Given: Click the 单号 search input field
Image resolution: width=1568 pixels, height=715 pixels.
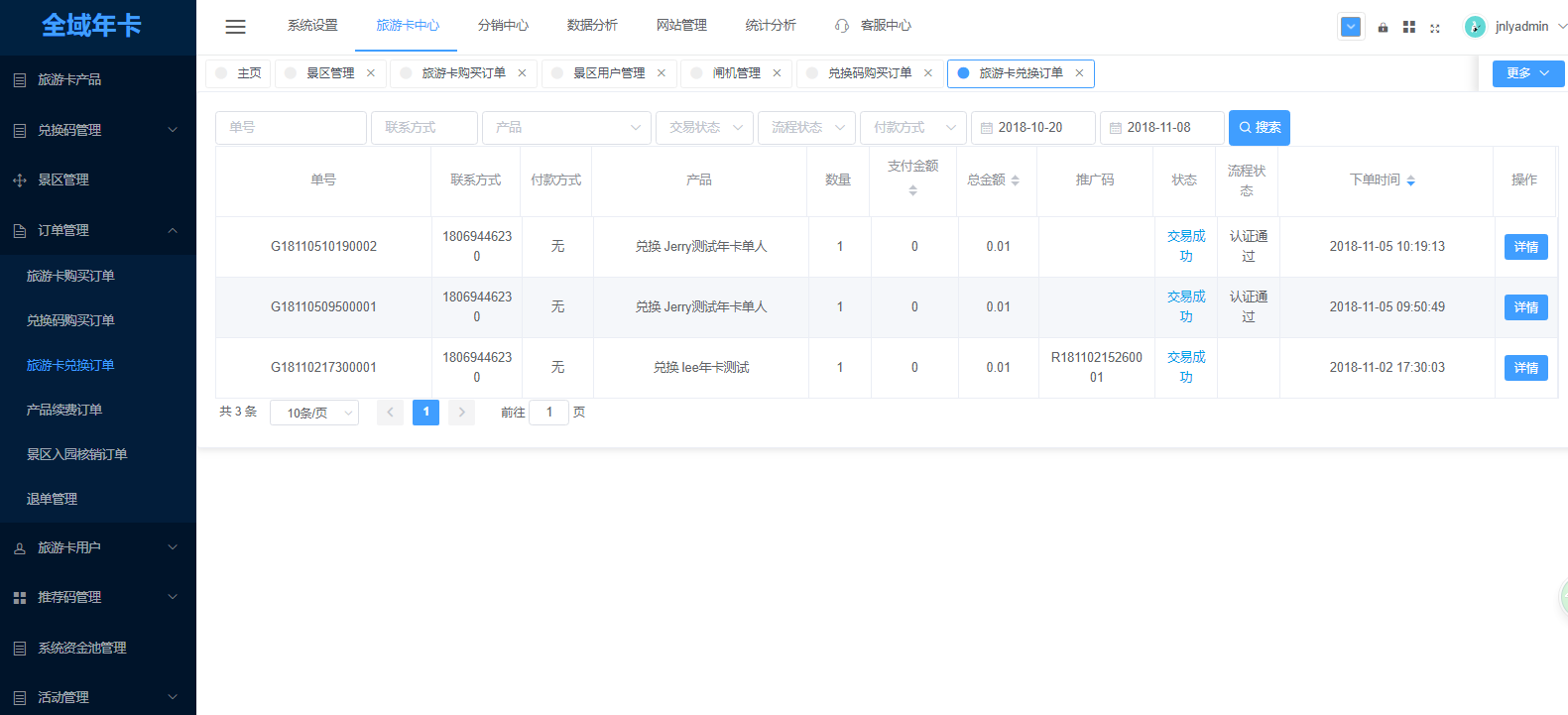Looking at the screenshot, I should pos(291,128).
